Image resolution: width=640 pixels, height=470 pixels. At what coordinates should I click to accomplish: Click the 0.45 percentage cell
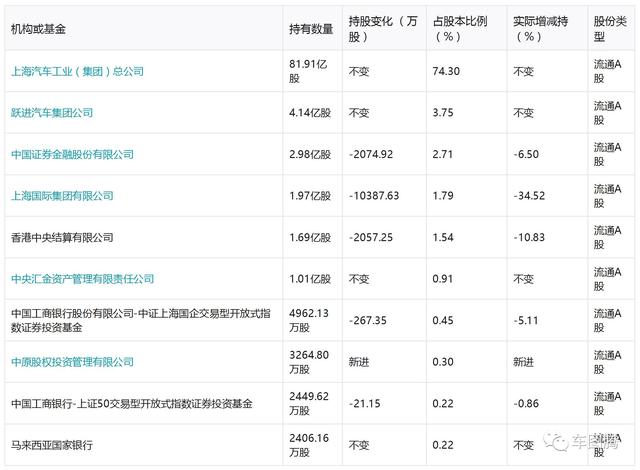coord(443,320)
